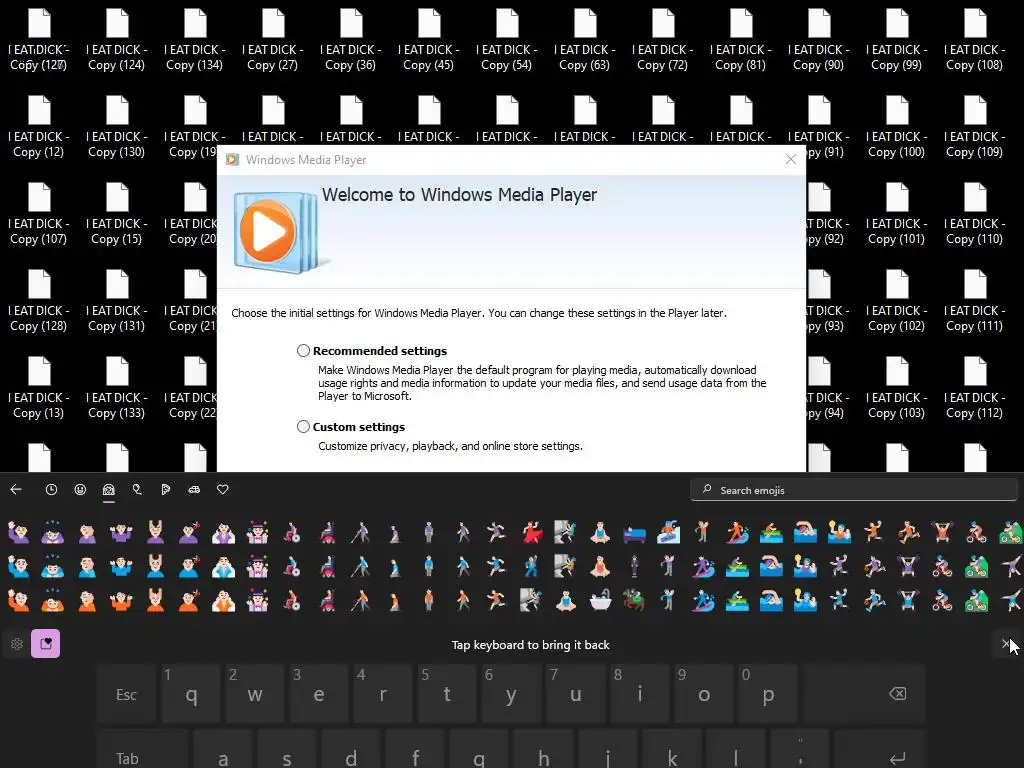Select the people emoji category tab

108,489
